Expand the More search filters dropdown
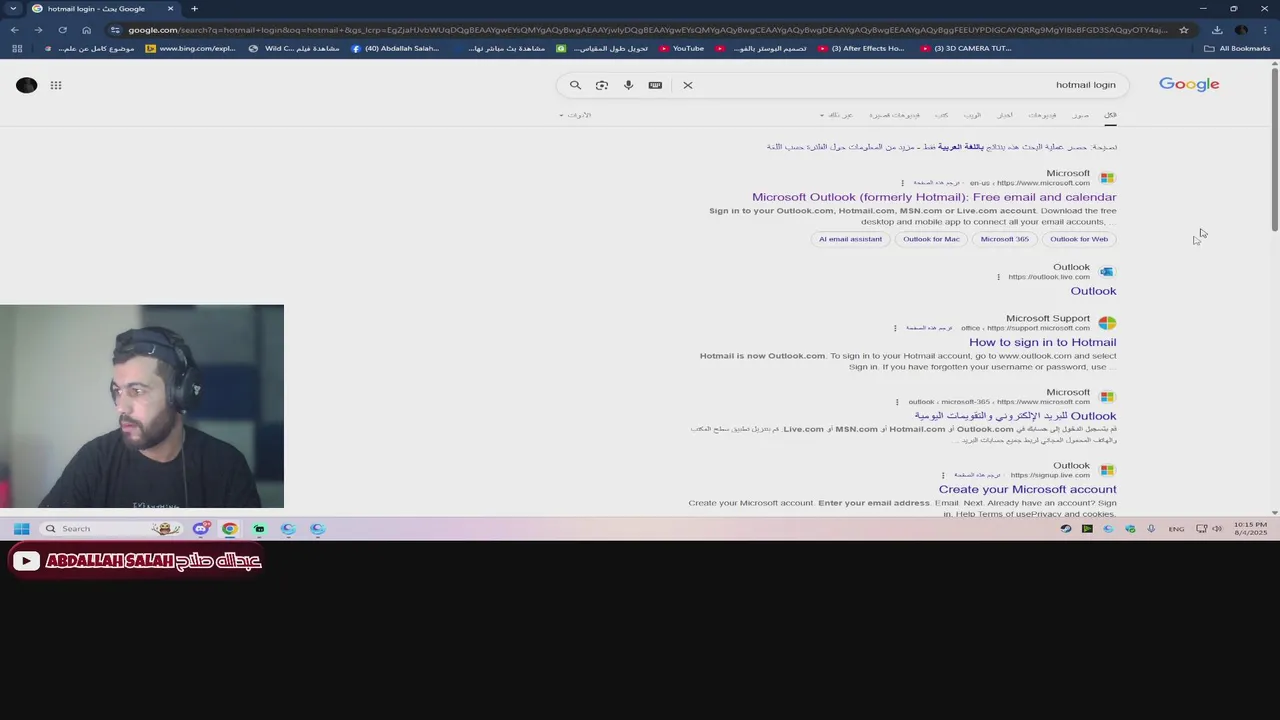Screen dimensions: 1280x720 [837, 115]
